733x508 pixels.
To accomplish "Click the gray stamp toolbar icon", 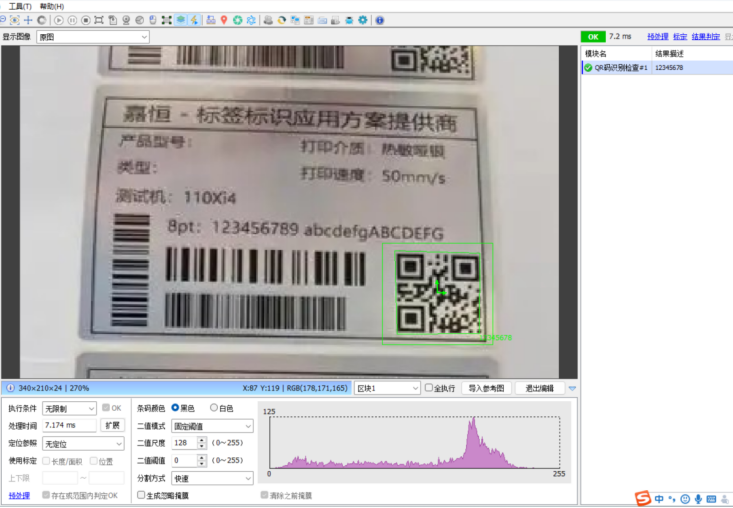I will pos(268,20).
